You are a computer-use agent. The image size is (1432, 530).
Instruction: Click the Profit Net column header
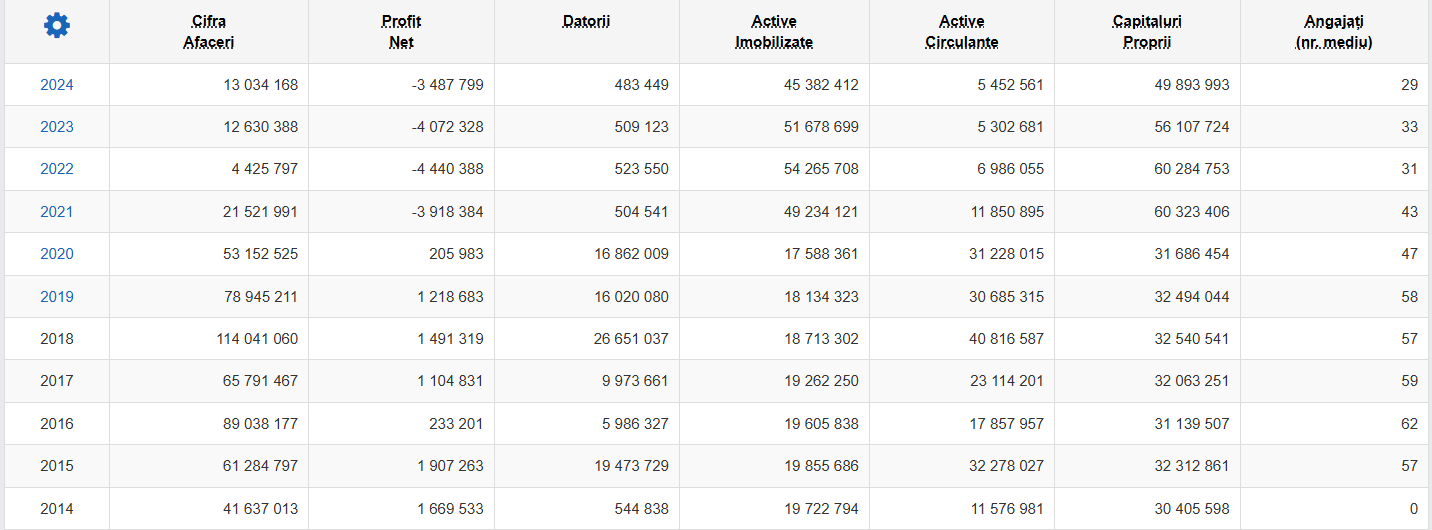coord(401,32)
